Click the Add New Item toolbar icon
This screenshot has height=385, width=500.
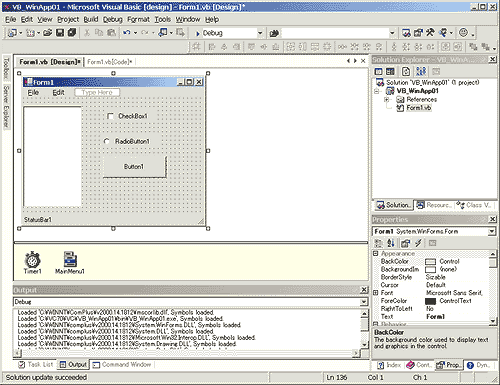[30, 33]
